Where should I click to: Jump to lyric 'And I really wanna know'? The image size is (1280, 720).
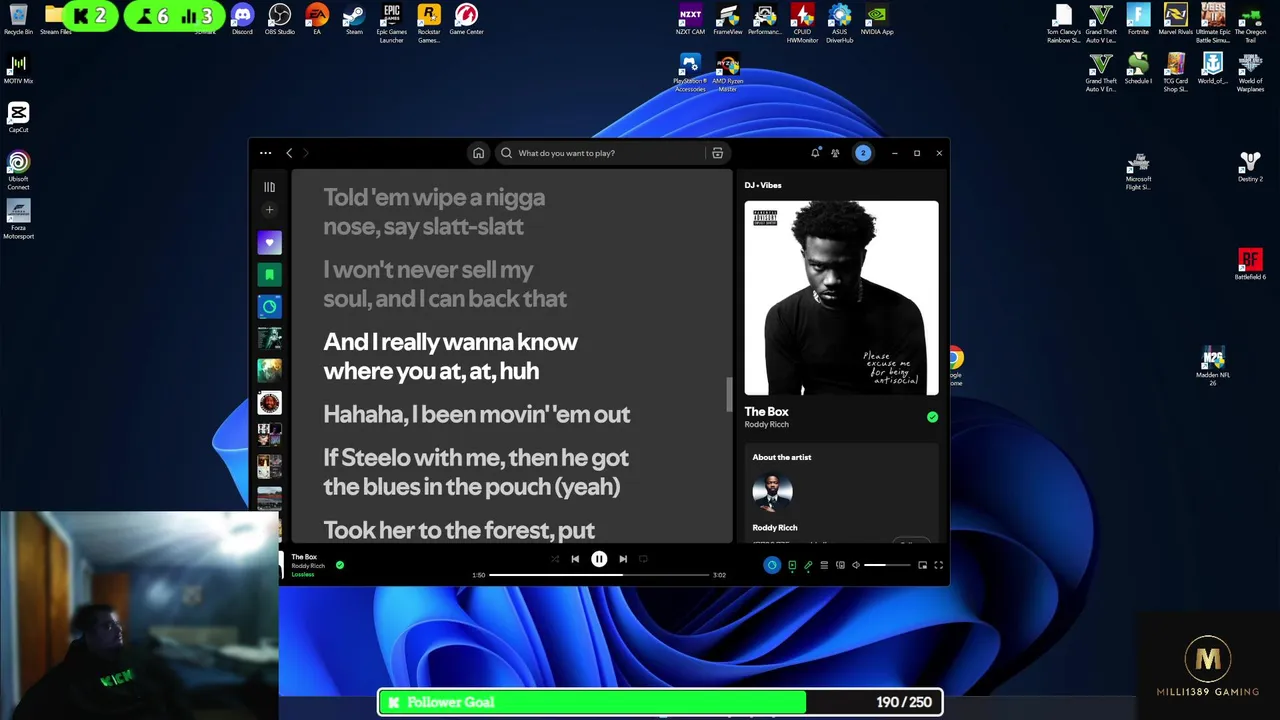(450, 356)
